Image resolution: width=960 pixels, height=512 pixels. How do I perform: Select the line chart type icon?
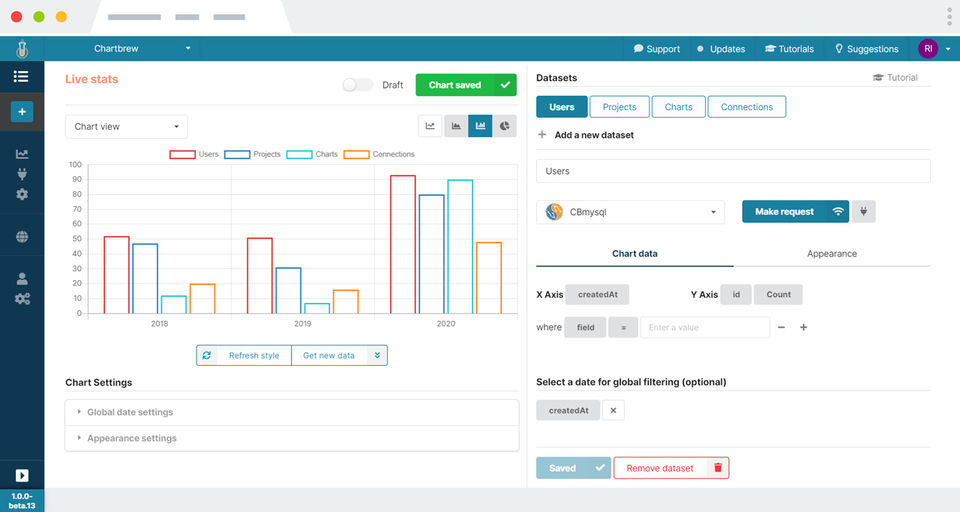point(430,126)
